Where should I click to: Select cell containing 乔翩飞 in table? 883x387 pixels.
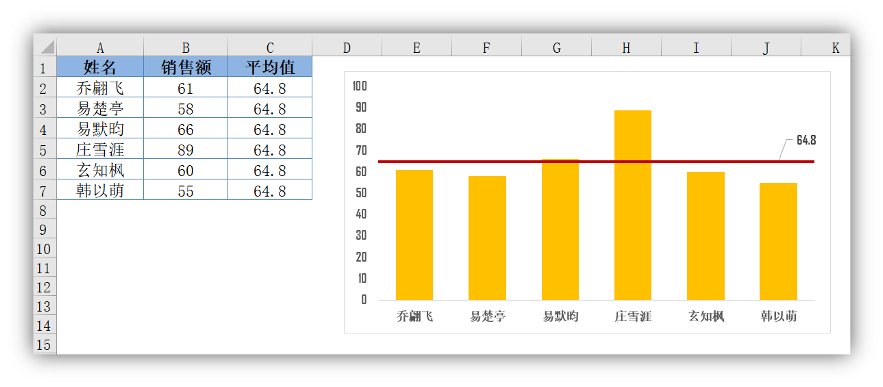click(100, 88)
